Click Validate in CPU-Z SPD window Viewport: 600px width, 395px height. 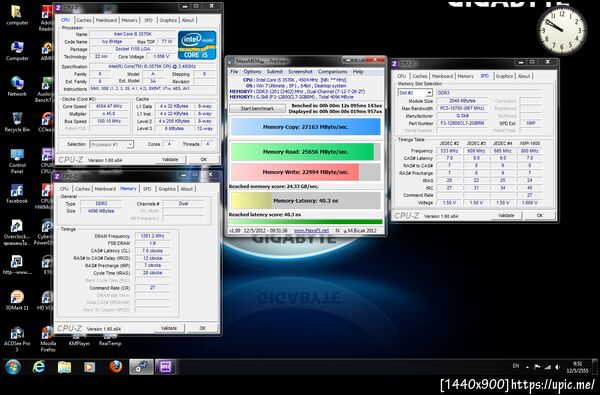(506, 215)
